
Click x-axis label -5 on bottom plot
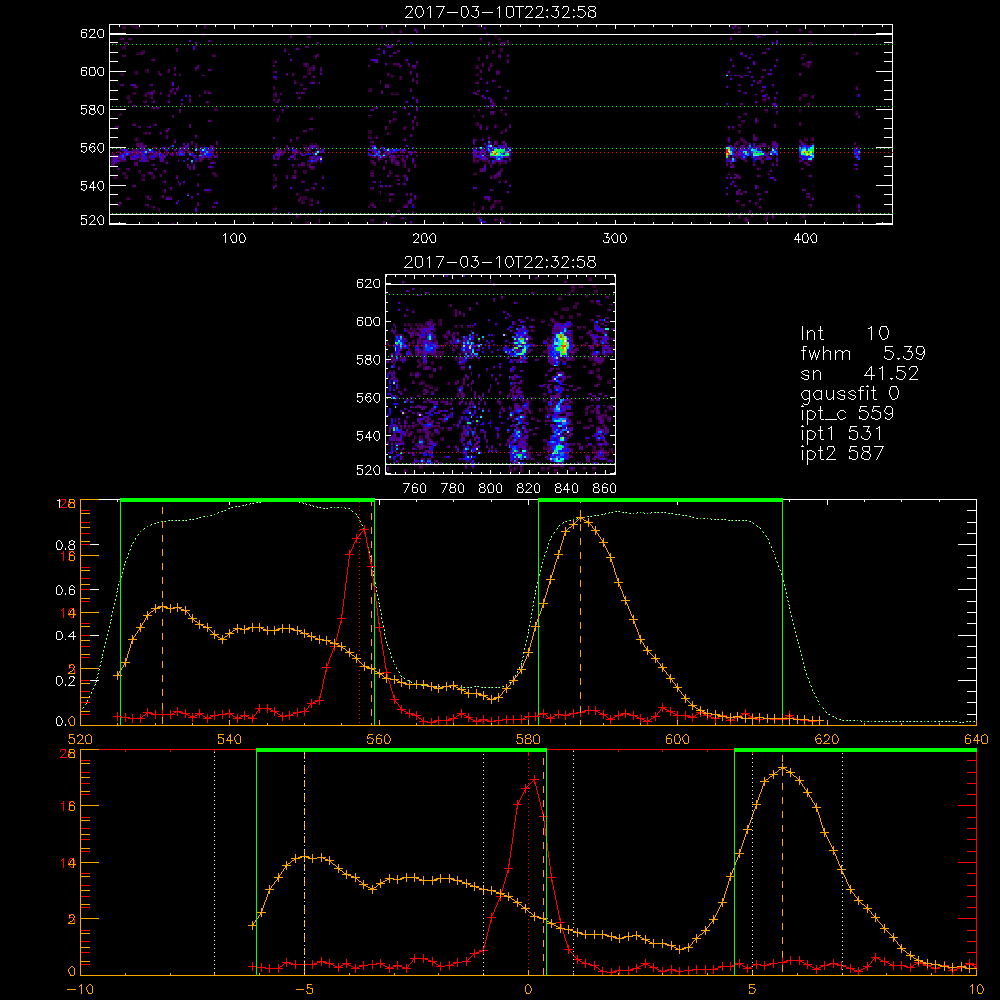[304, 990]
